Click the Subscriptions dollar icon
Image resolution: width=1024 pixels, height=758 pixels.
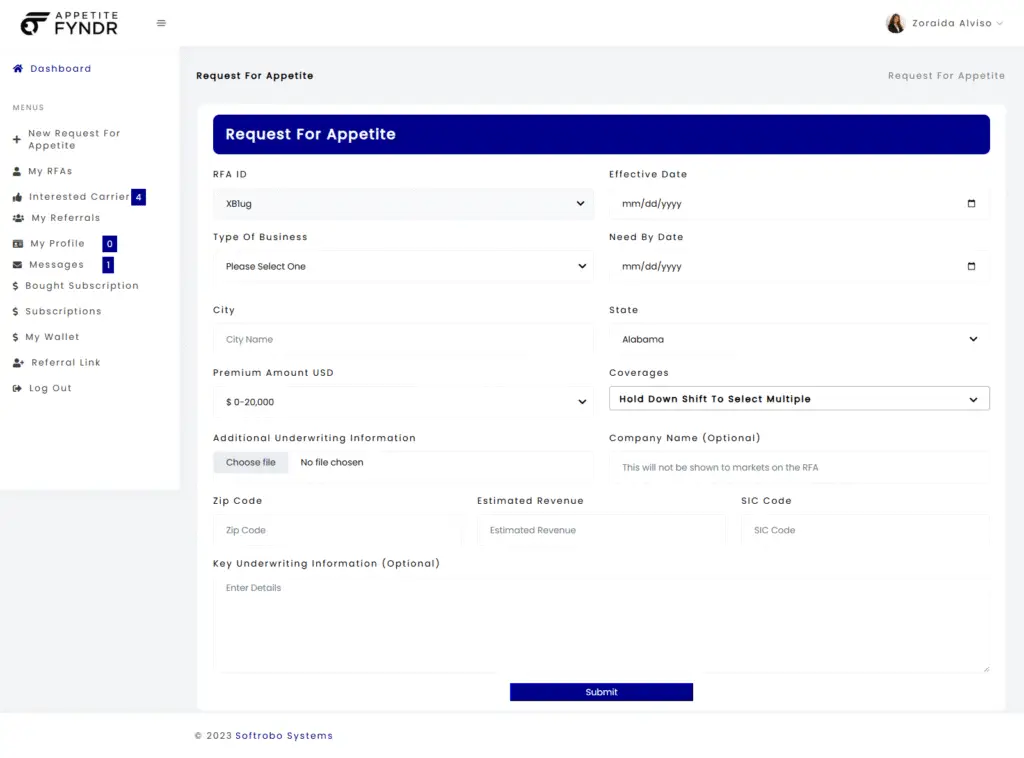tap(16, 311)
